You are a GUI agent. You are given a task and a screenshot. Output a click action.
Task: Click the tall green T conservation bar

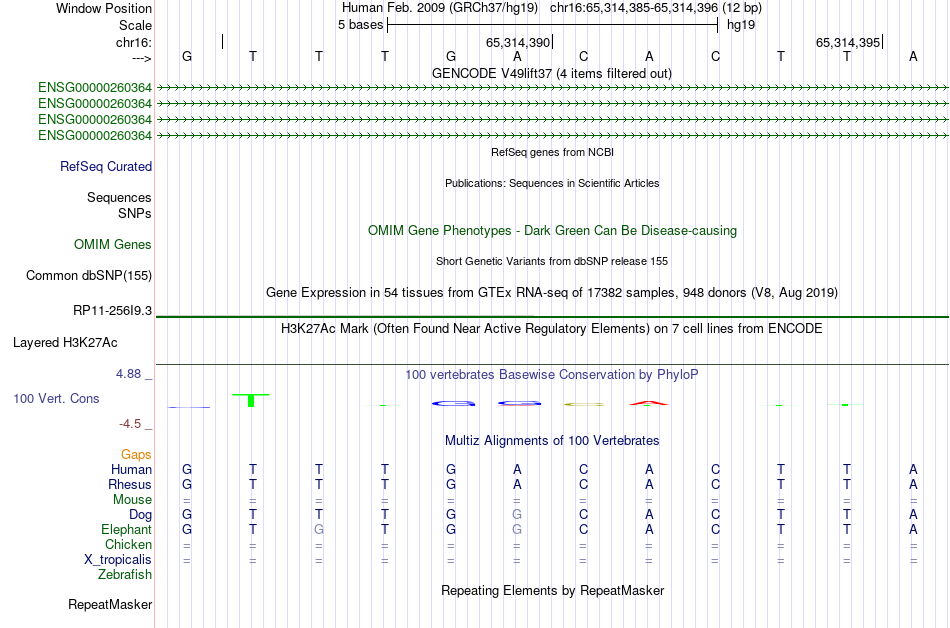251,400
